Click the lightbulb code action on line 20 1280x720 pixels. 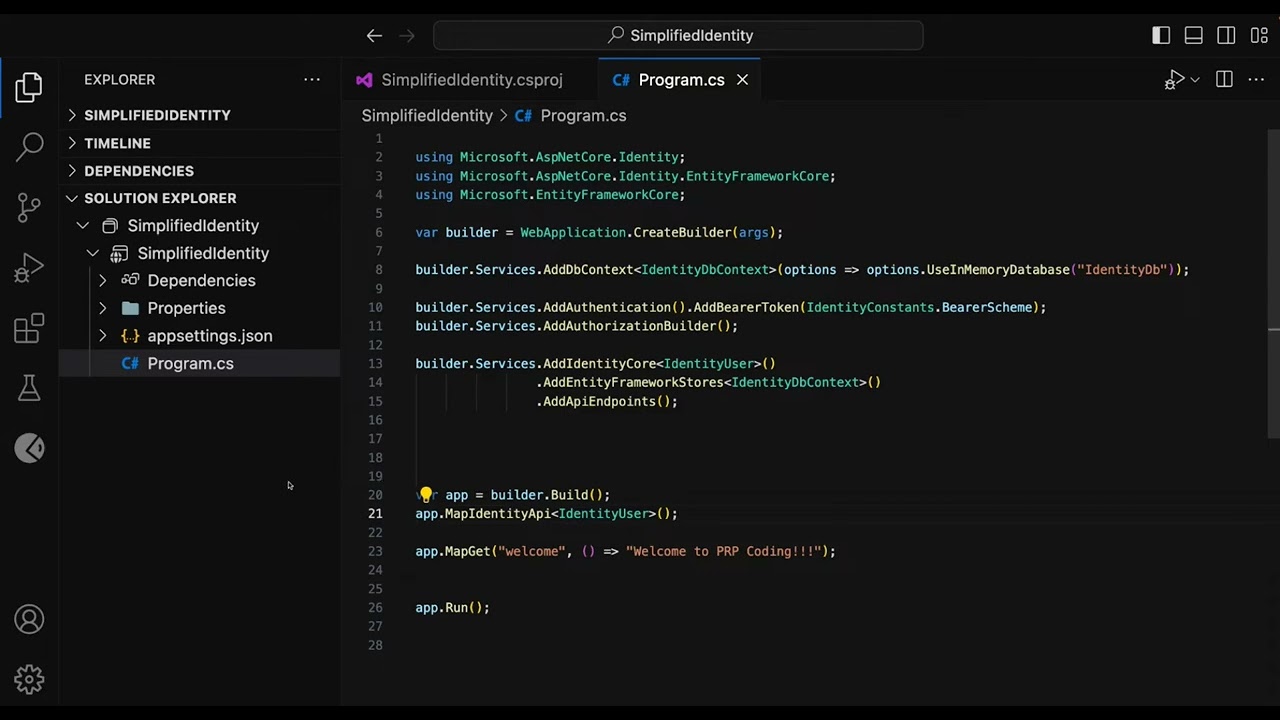click(x=426, y=494)
